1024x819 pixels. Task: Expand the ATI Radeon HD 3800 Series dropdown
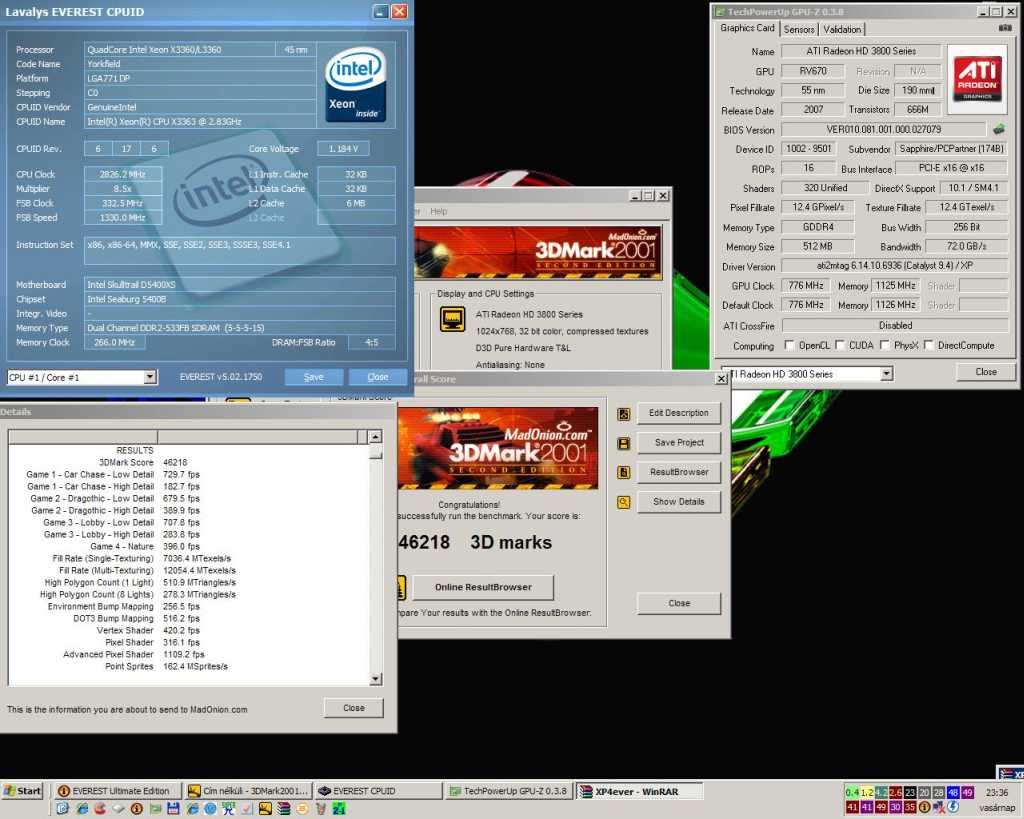point(886,373)
